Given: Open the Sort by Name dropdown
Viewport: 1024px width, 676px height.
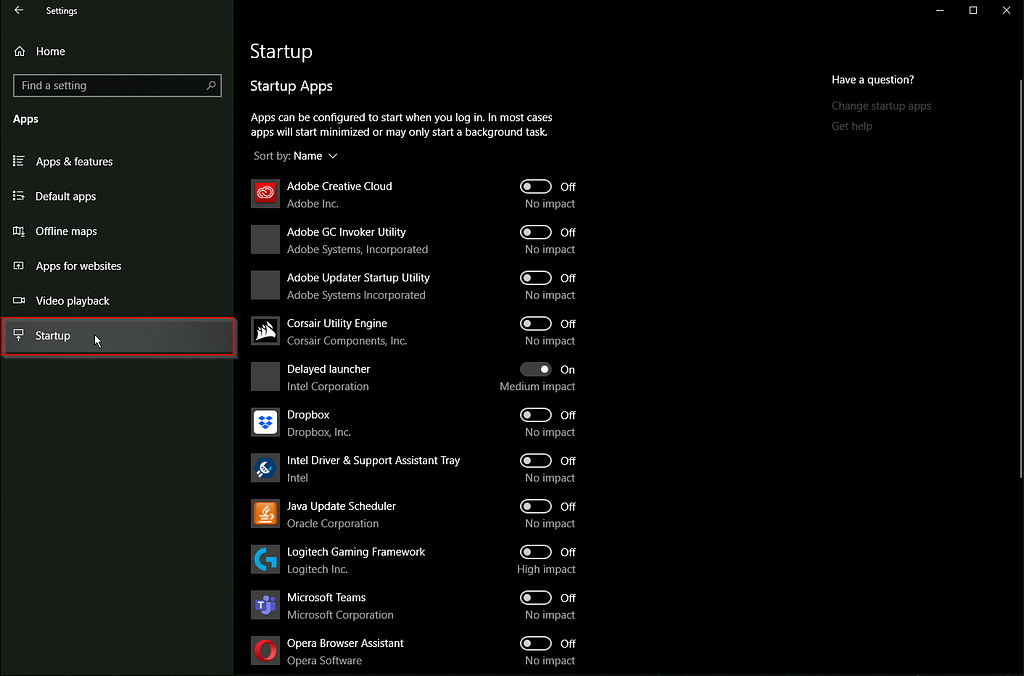Looking at the screenshot, I should pyautogui.click(x=295, y=156).
